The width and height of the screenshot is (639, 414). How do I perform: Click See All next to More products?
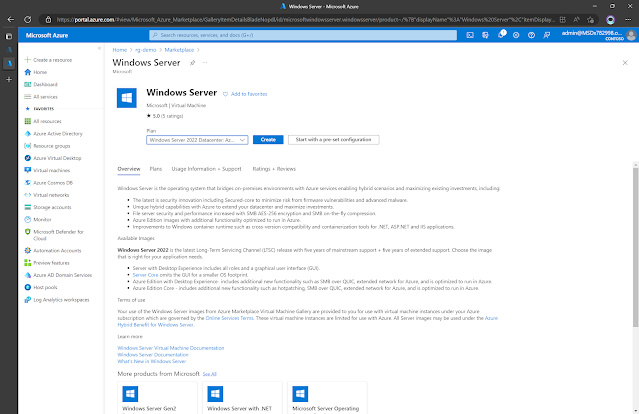(209, 374)
